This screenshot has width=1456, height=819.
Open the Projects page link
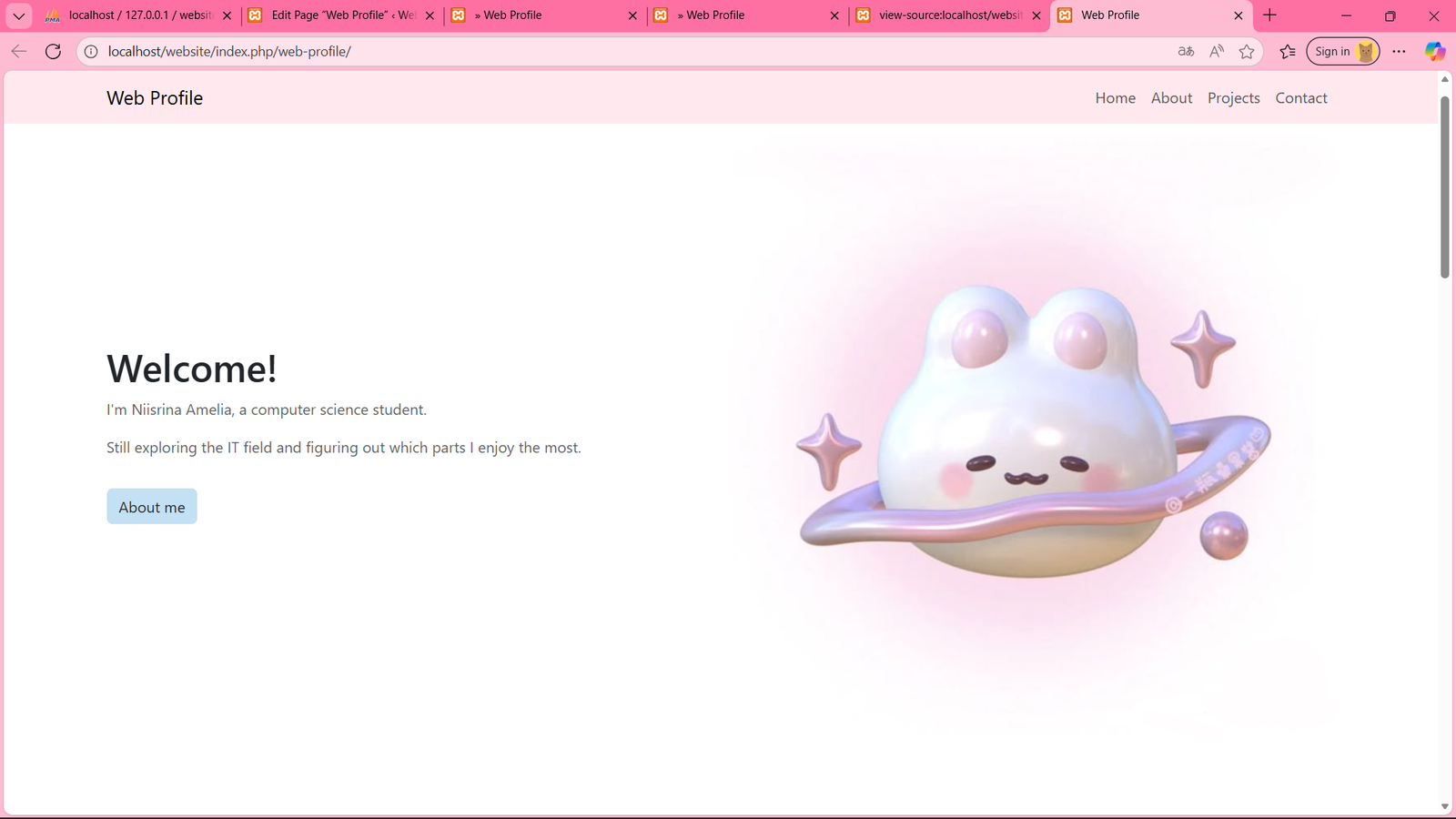(x=1233, y=97)
